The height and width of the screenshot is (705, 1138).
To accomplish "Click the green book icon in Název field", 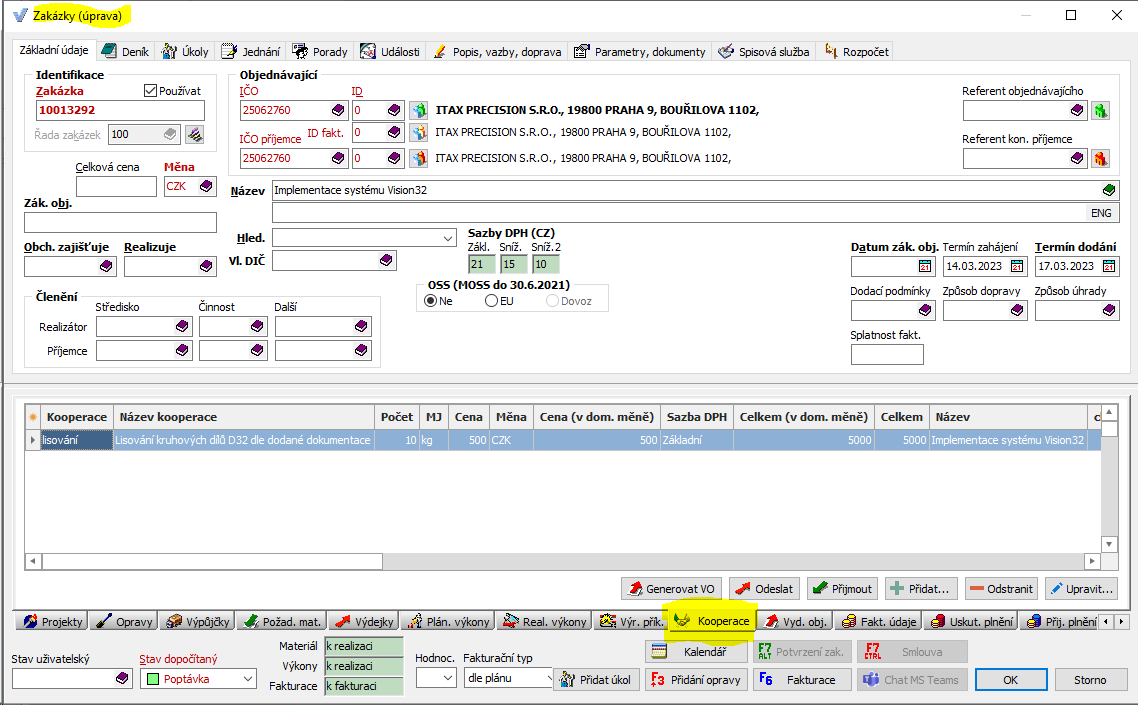I will (x=1109, y=190).
